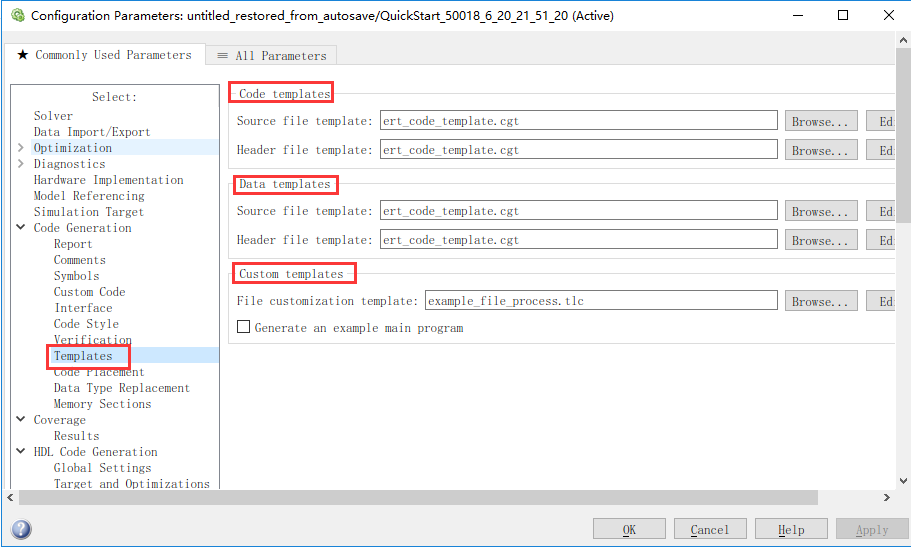This screenshot has width=911, height=548.
Task: Browse for File customization template
Action: pos(820,302)
